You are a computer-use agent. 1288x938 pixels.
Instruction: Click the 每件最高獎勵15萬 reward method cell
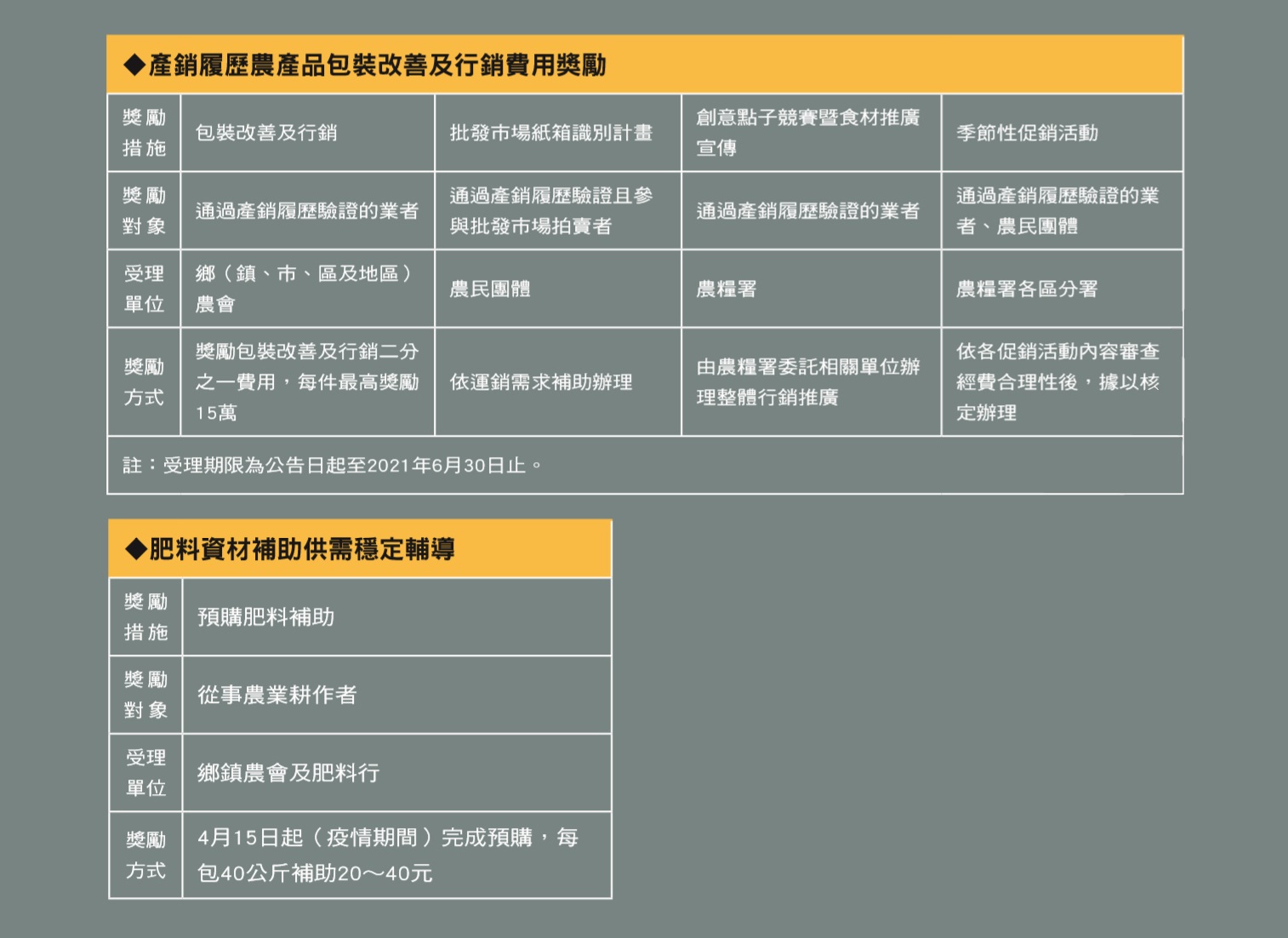point(307,382)
